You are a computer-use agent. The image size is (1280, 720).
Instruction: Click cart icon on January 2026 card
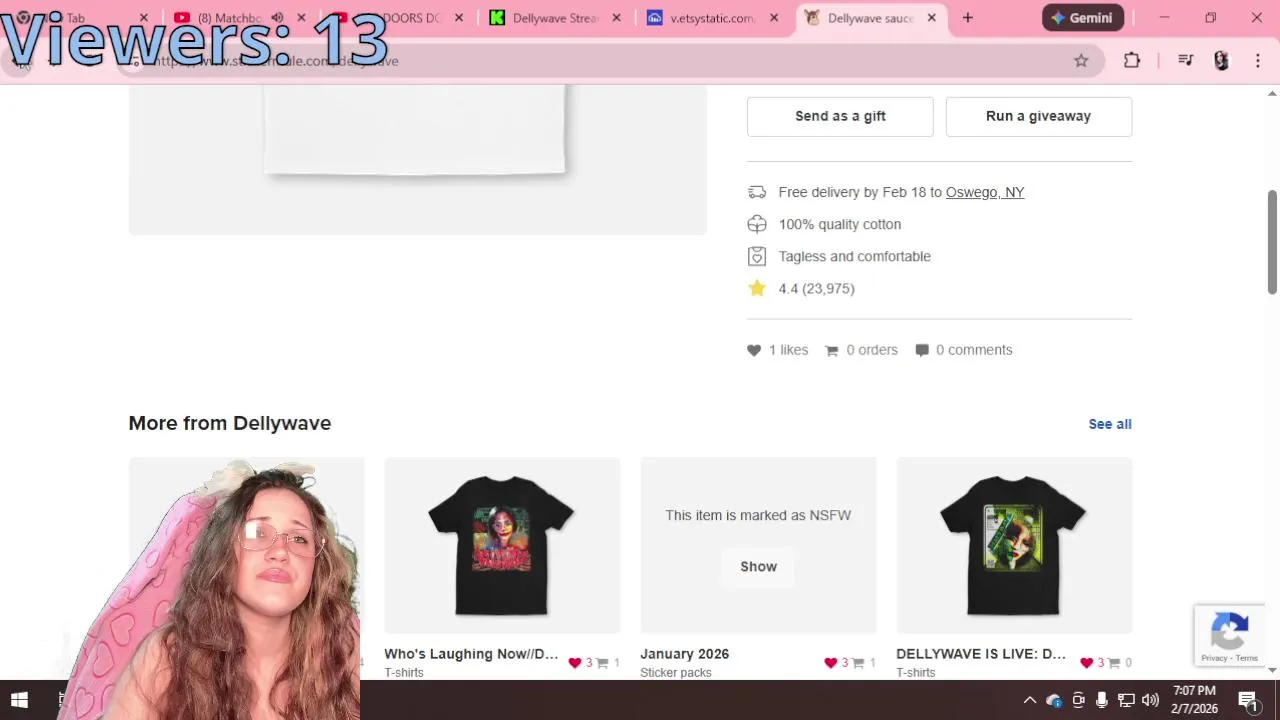click(x=858, y=663)
